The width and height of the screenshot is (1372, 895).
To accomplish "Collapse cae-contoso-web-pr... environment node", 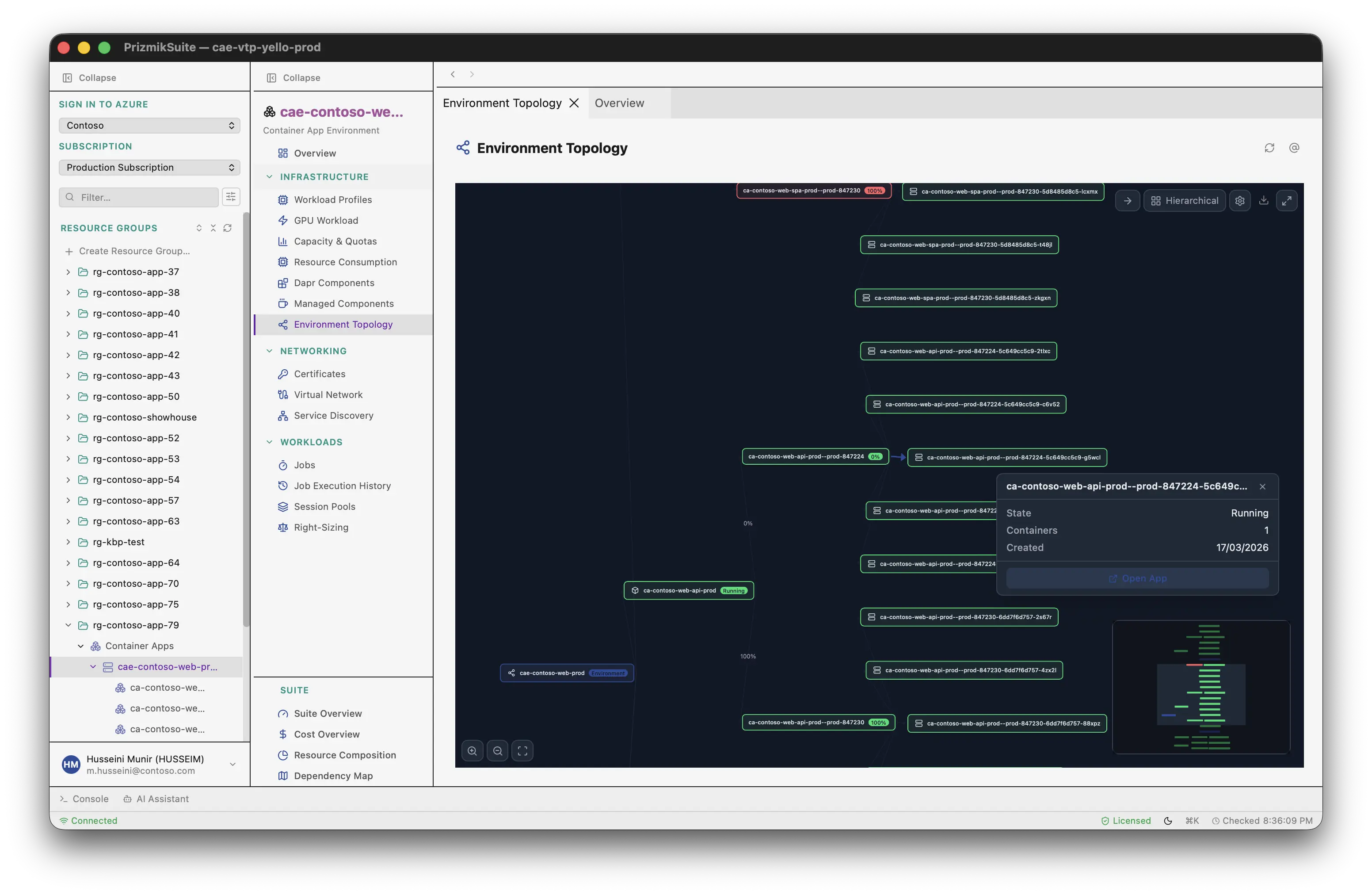I will pyautogui.click(x=93, y=667).
